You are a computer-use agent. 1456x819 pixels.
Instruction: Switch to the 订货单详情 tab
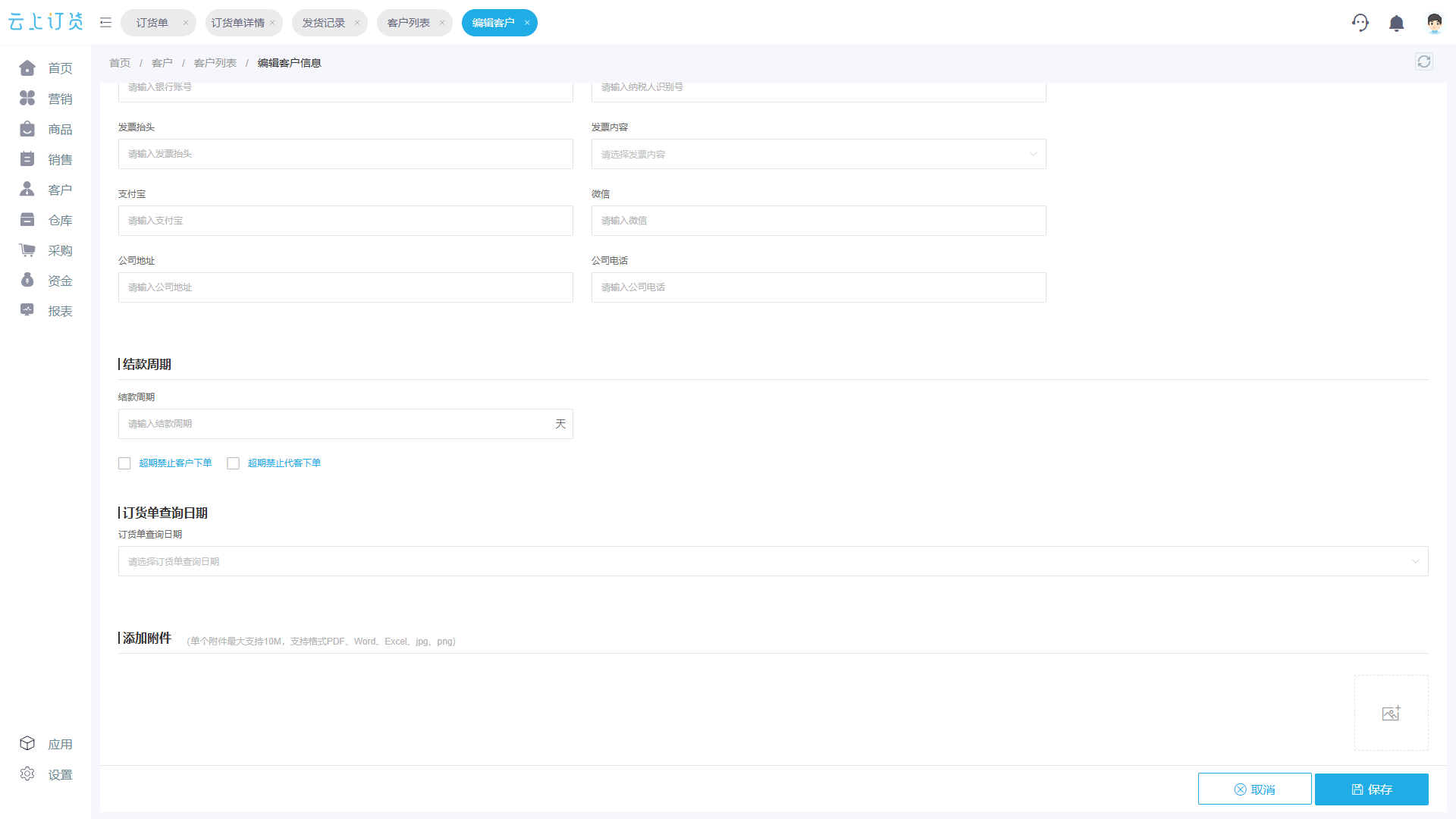point(238,23)
